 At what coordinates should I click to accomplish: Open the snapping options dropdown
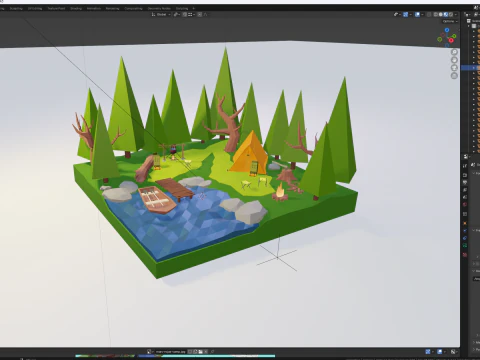click(191, 14)
